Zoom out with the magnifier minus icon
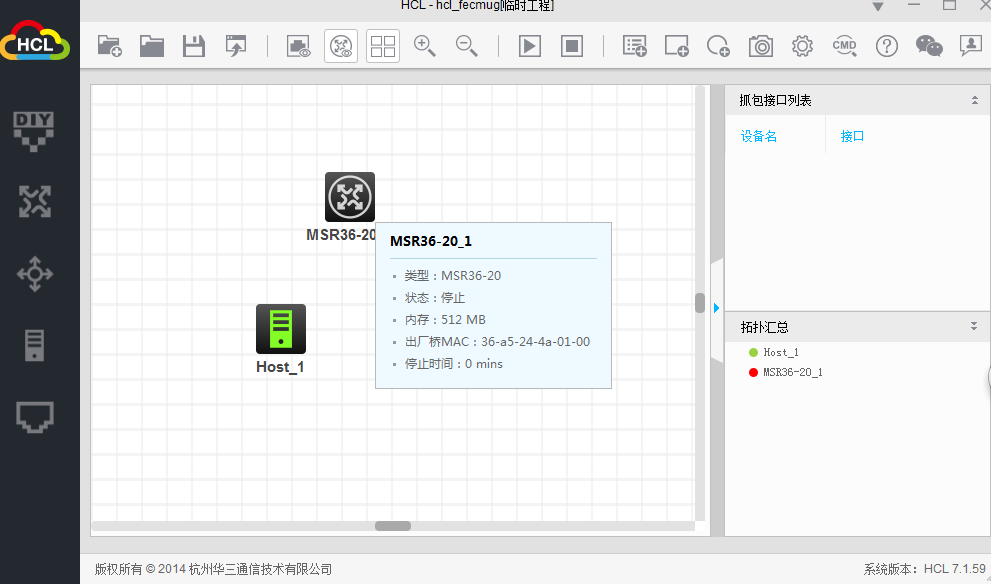This screenshot has height=584, width=991. 466,46
